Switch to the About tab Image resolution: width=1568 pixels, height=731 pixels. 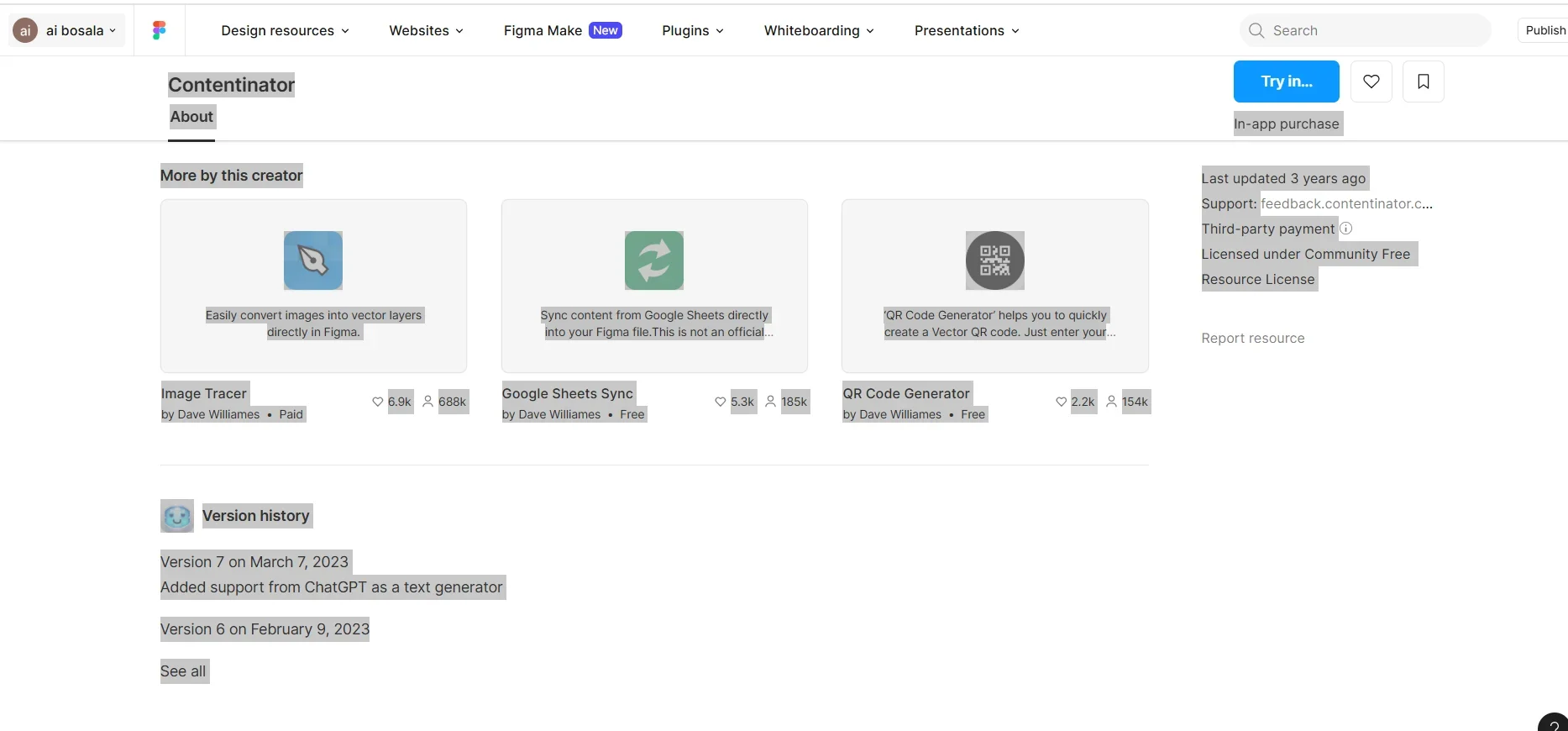point(191,117)
